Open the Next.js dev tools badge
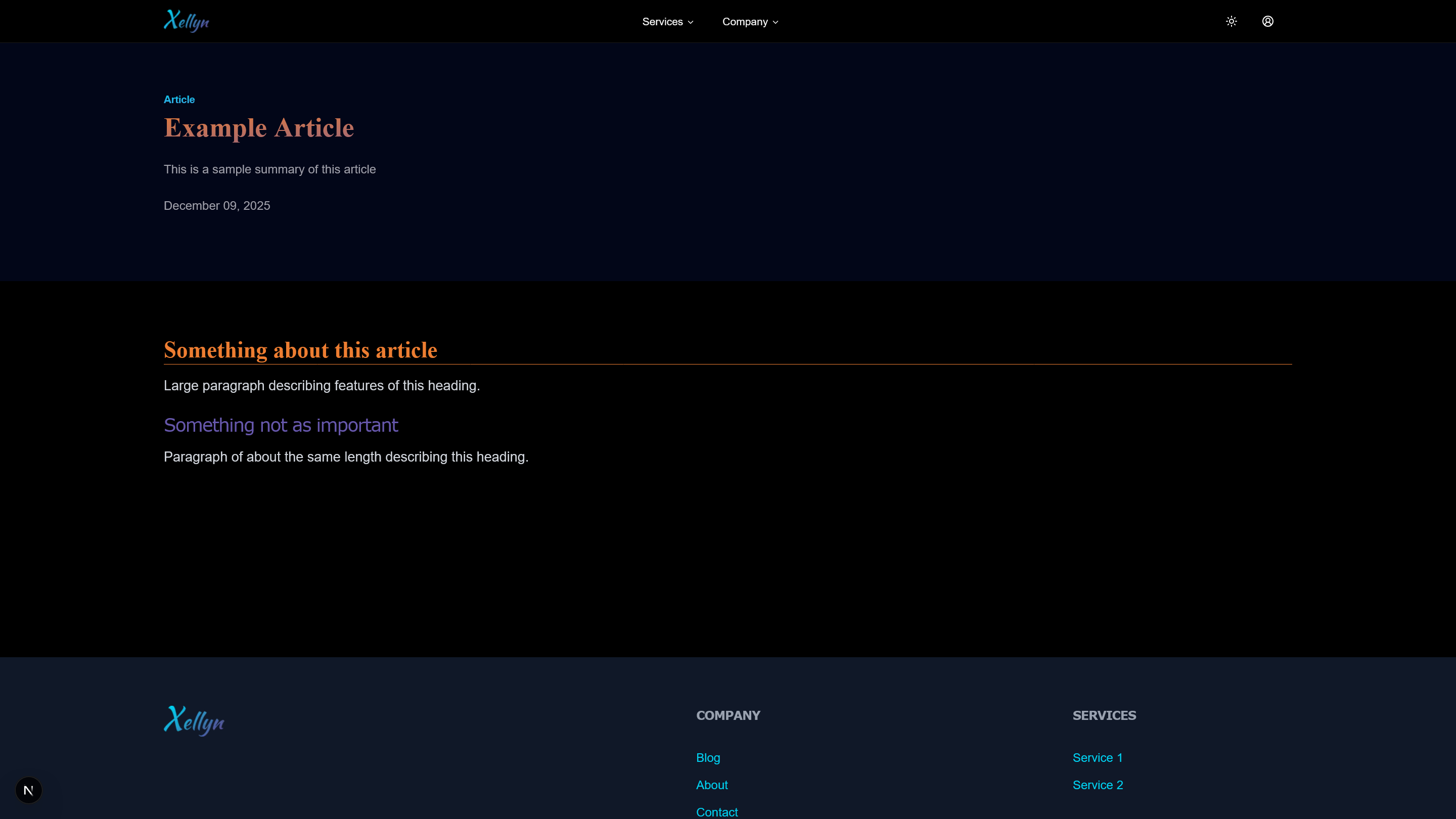 click(29, 790)
